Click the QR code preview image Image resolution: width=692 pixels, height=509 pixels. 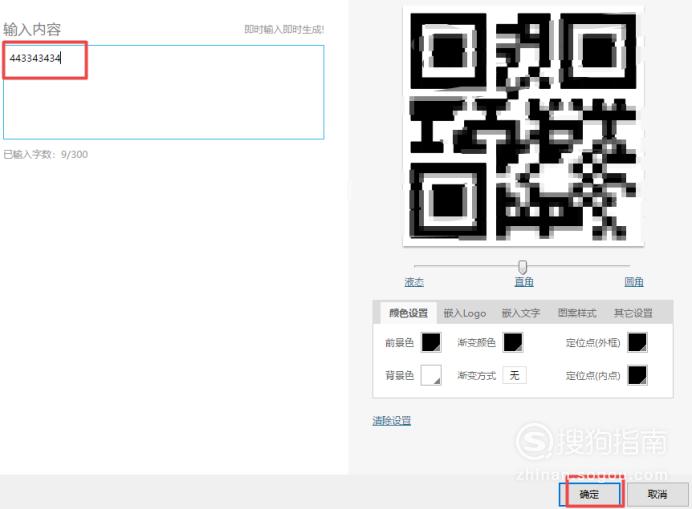[x=523, y=127]
